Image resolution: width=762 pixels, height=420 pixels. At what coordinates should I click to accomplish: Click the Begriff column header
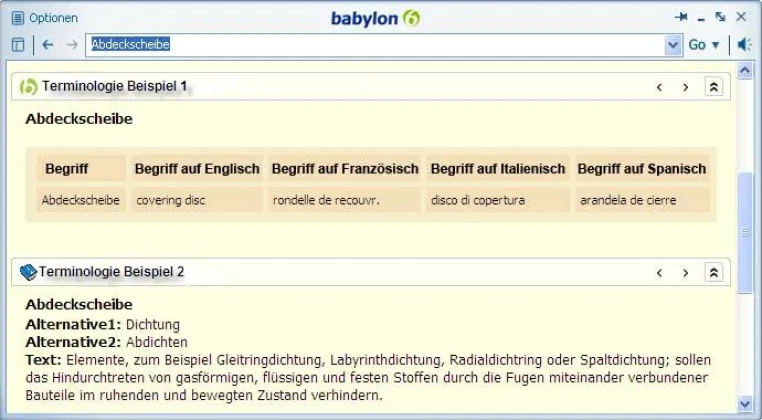(x=81, y=169)
